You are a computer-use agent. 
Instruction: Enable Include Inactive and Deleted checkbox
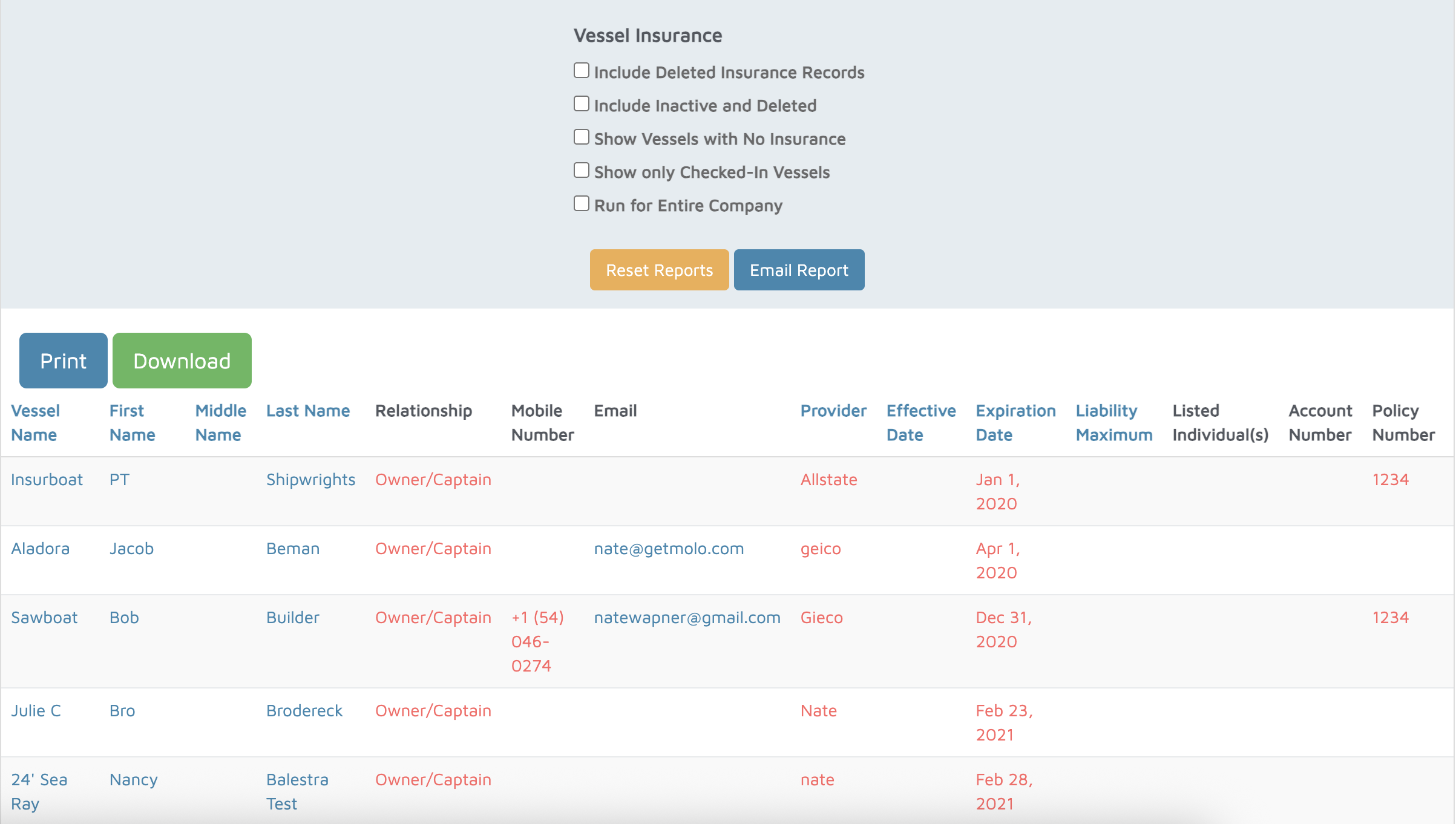[x=581, y=104]
